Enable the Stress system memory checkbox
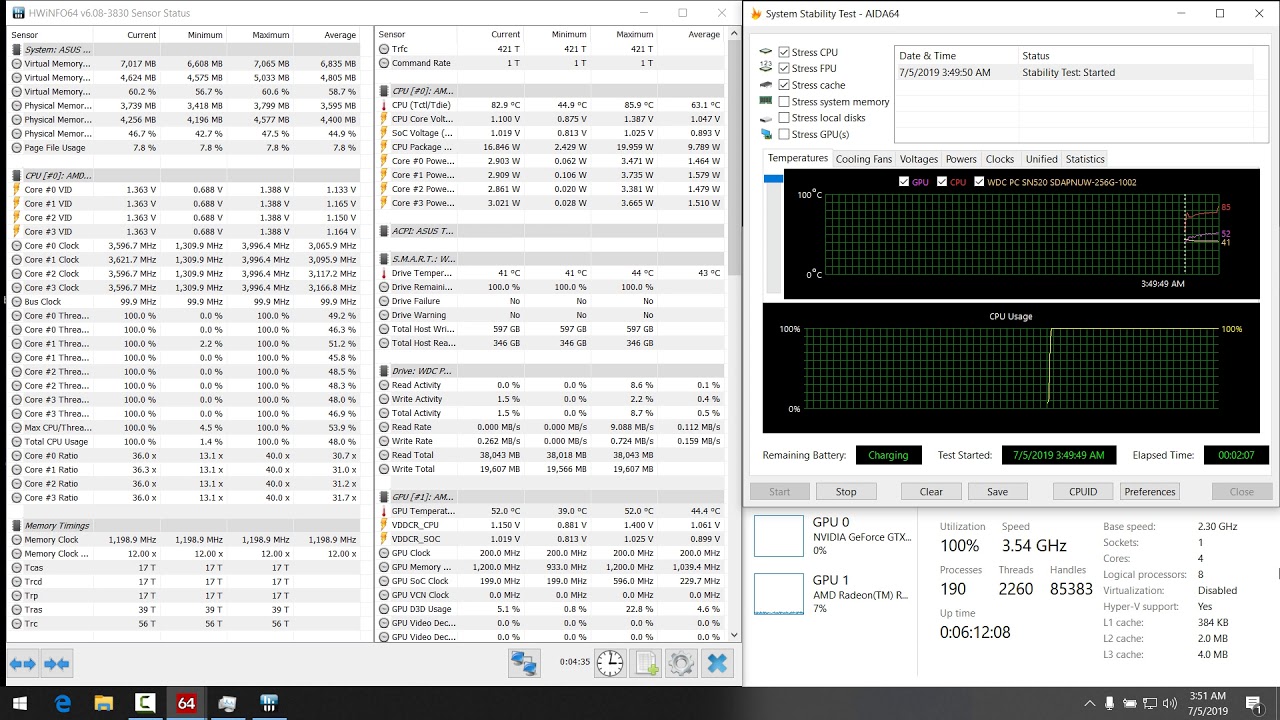The height and width of the screenshot is (720, 1280). [x=784, y=101]
